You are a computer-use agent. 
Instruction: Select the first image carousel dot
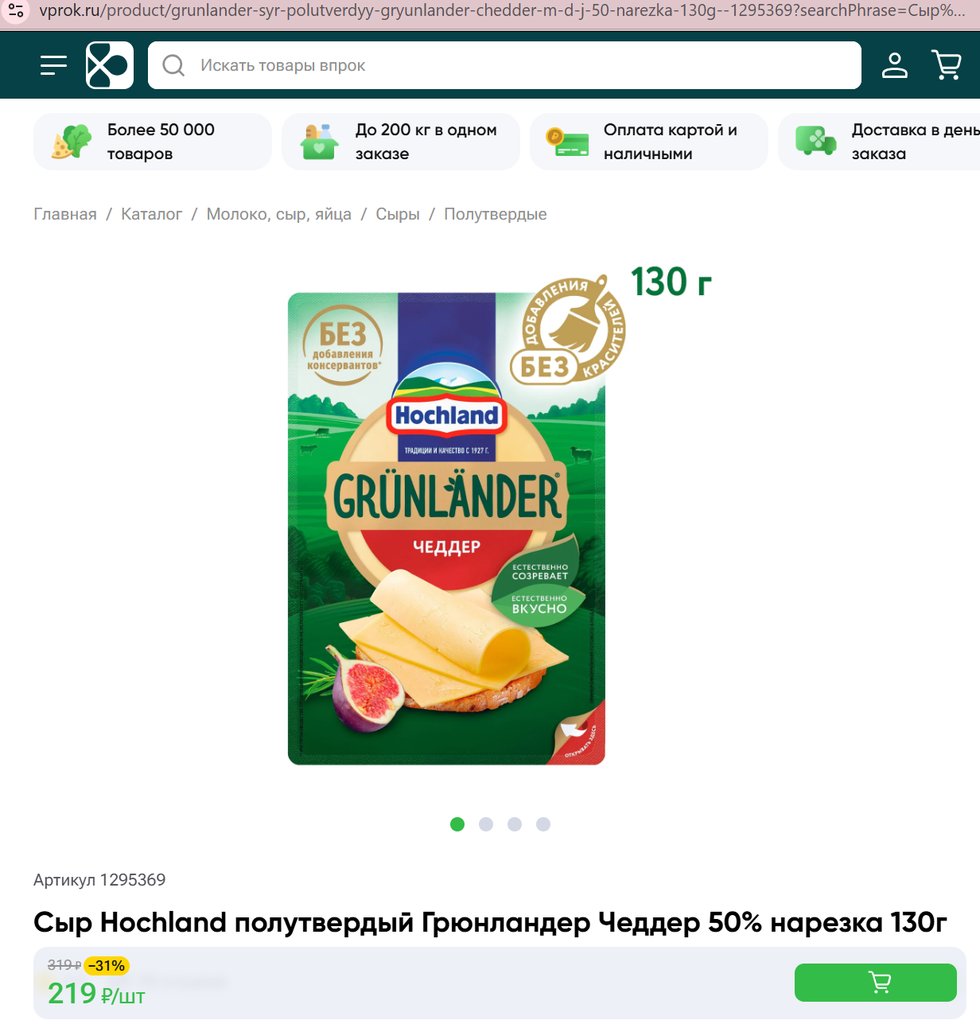click(x=457, y=824)
